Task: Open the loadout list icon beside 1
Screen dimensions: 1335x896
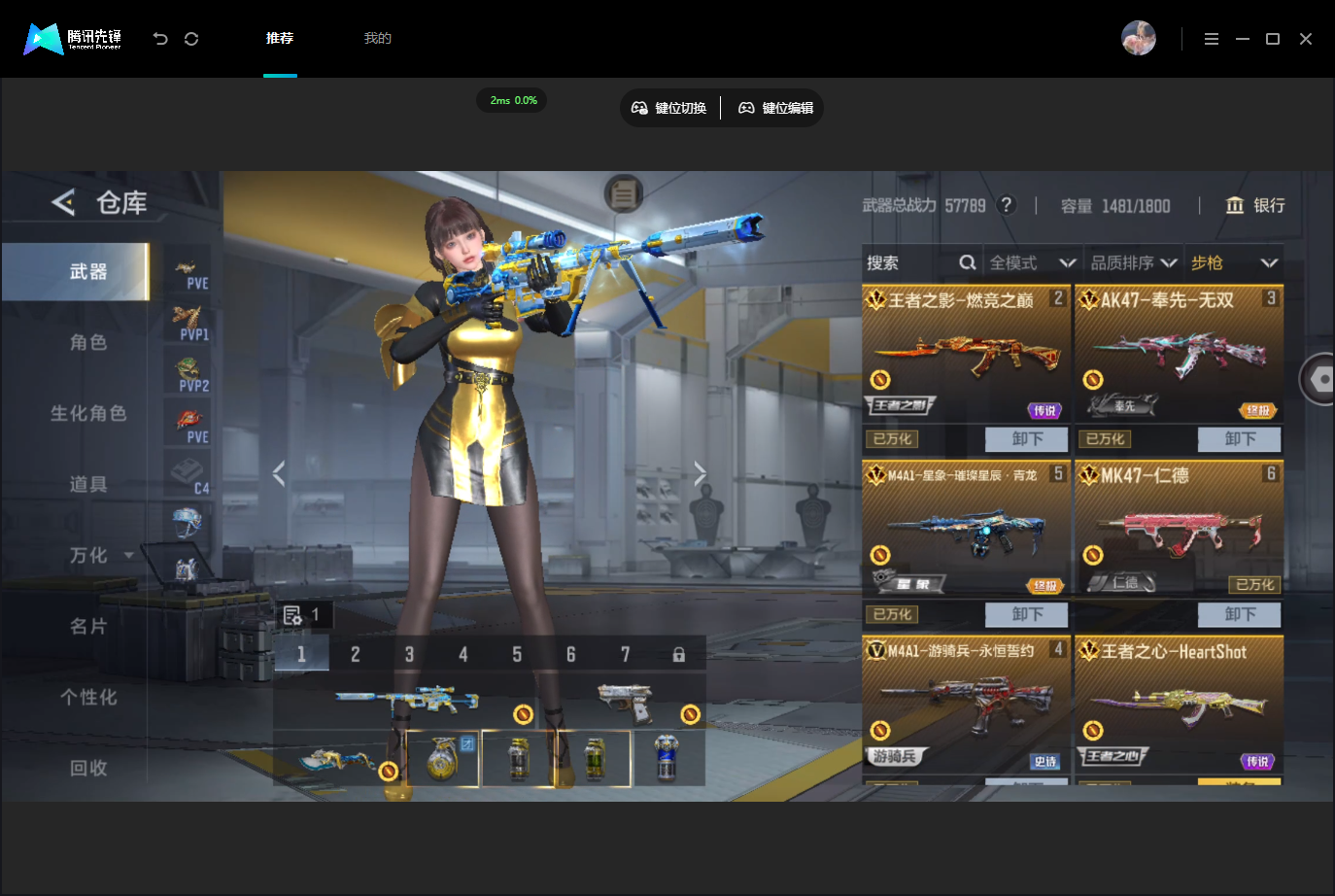Action: coord(292,615)
